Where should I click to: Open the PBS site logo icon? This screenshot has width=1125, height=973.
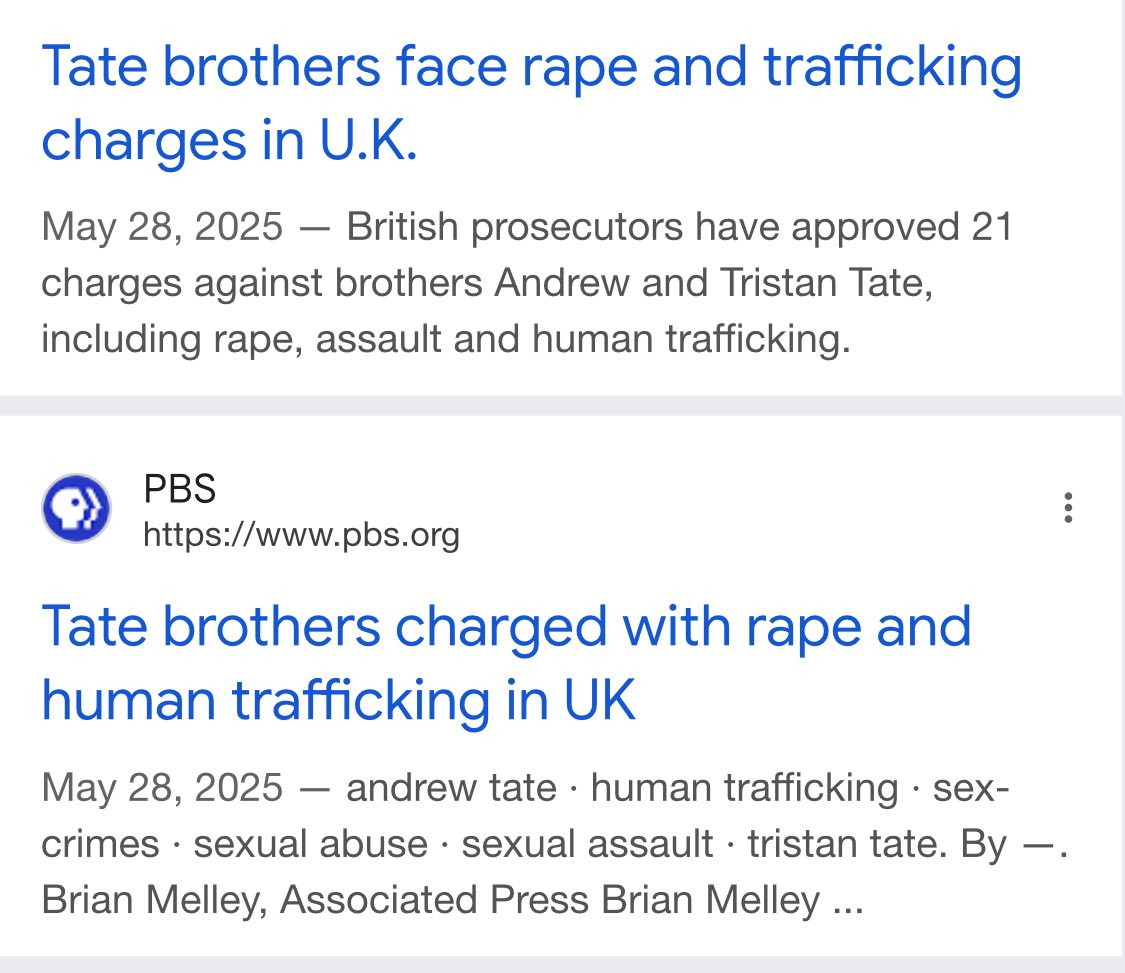pyautogui.click(x=76, y=509)
